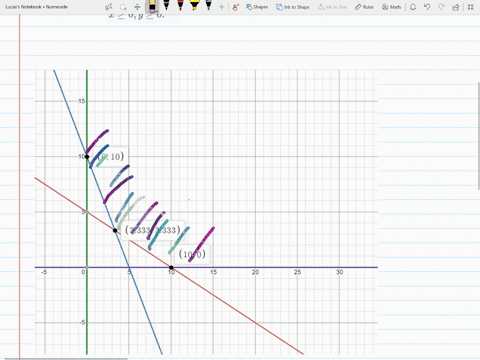
Task: Click the y-axis label 15
Action: pos(82,101)
